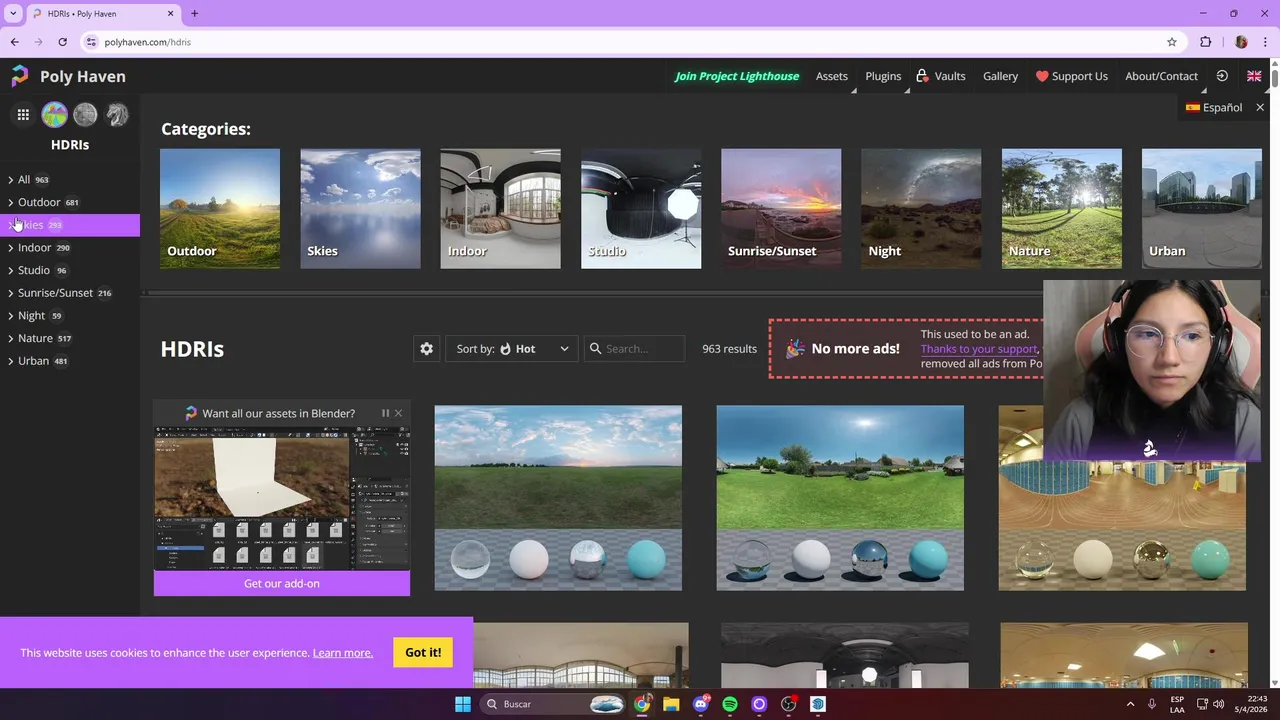Viewport: 1280px width, 720px height.
Task: Open OBS Studio from the taskbar
Action: tap(788, 704)
